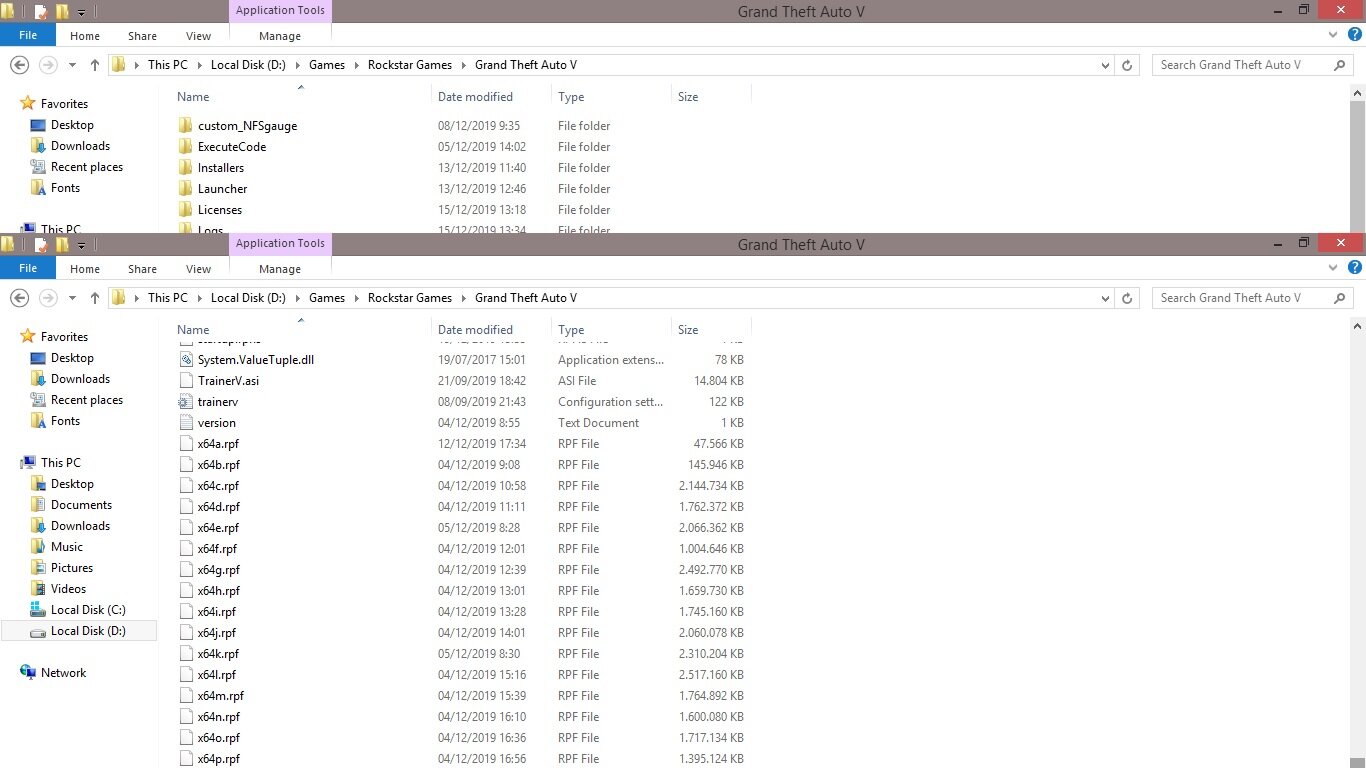
Task: Refresh the window listing x64 rpf files
Action: 1127,298
